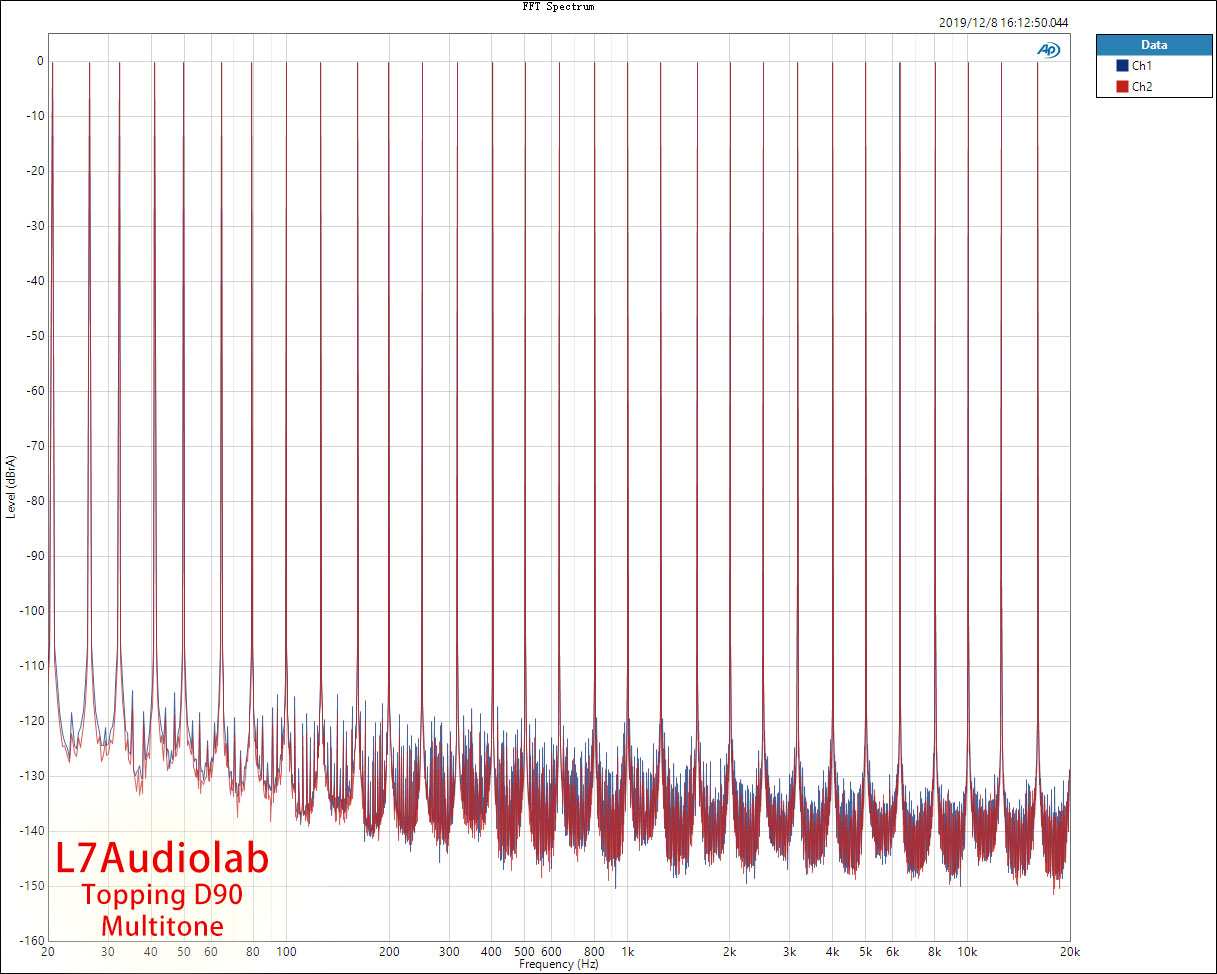Click the Frequency (Hz) axis label
The image size is (1217, 974).
(559, 965)
